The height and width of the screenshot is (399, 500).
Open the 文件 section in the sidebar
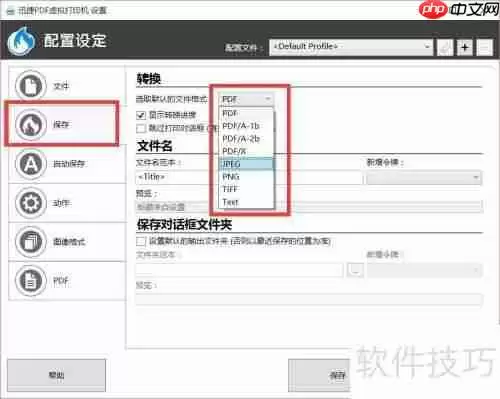(x=67, y=85)
